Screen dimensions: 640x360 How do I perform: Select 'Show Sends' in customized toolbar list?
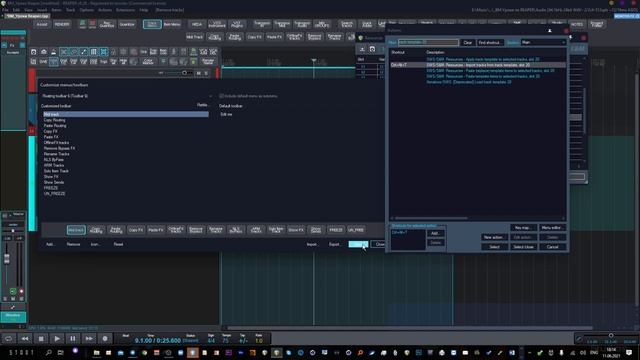54,182
